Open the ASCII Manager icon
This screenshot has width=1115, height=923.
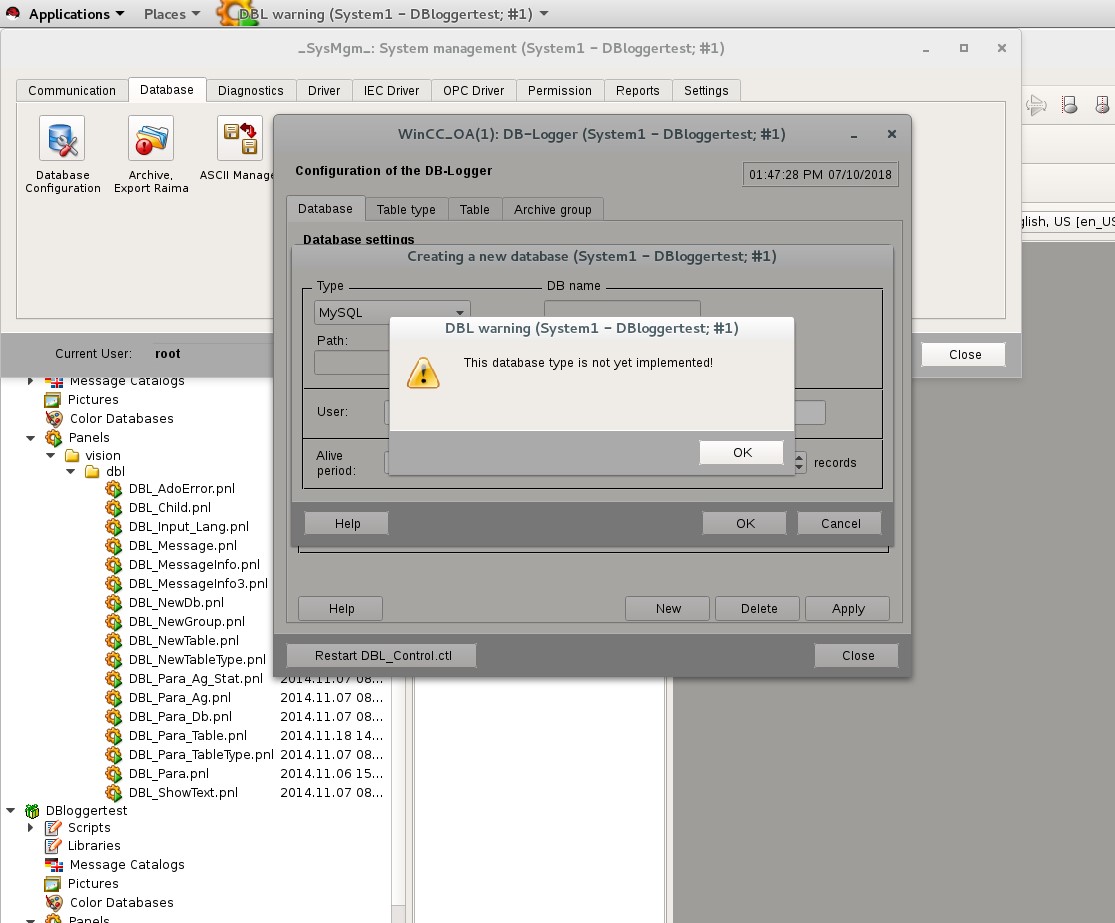click(241, 139)
